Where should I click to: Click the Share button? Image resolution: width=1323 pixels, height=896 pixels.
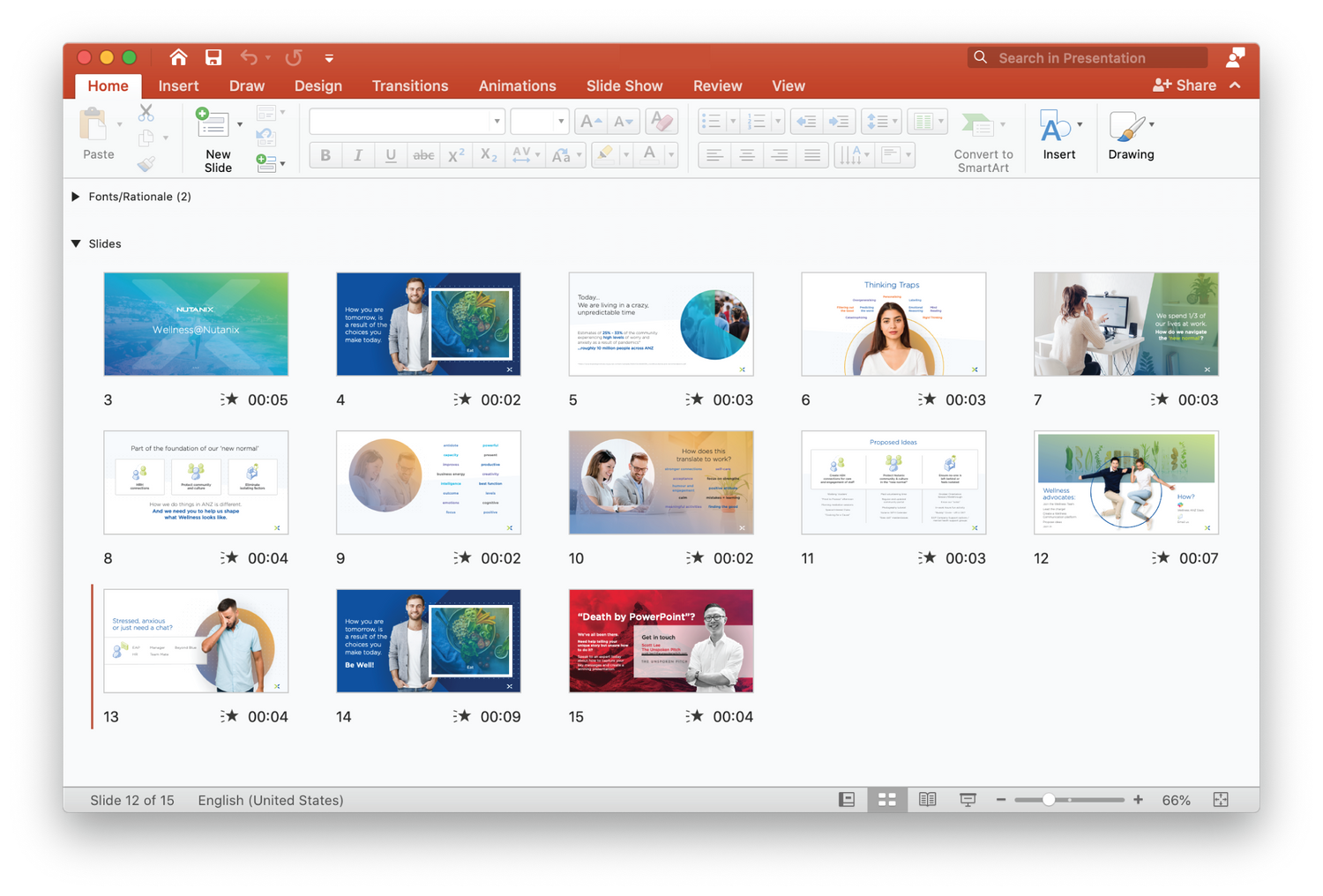point(1185,86)
